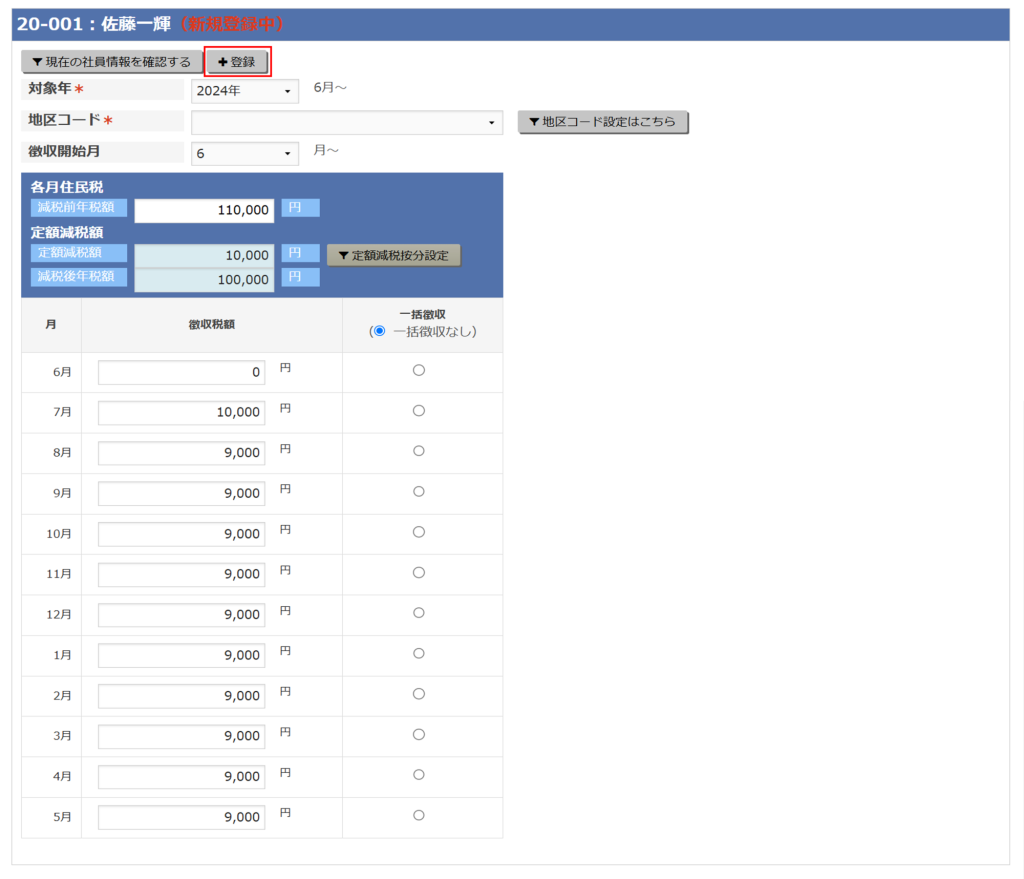This screenshot has width=1024, height=879.
Task: Click the 一括徴収 column header text
Action: [x=423, y=314]
